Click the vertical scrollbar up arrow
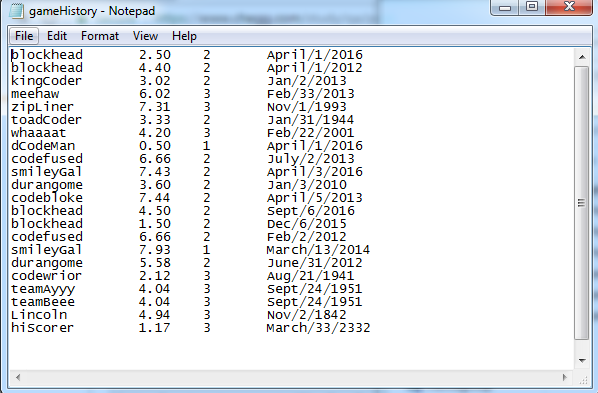The width and height of the screenshot is (598, 393). (582, 57)
